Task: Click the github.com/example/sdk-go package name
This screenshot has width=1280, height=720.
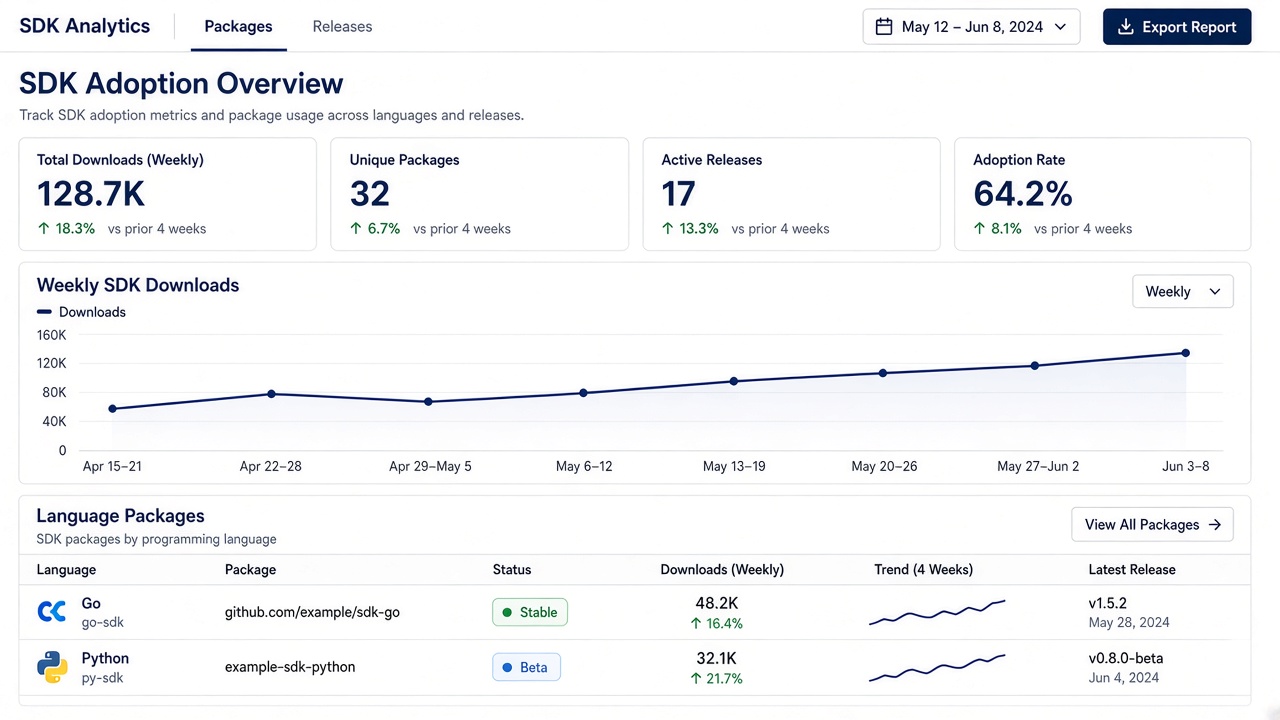Action: [312, 612]
